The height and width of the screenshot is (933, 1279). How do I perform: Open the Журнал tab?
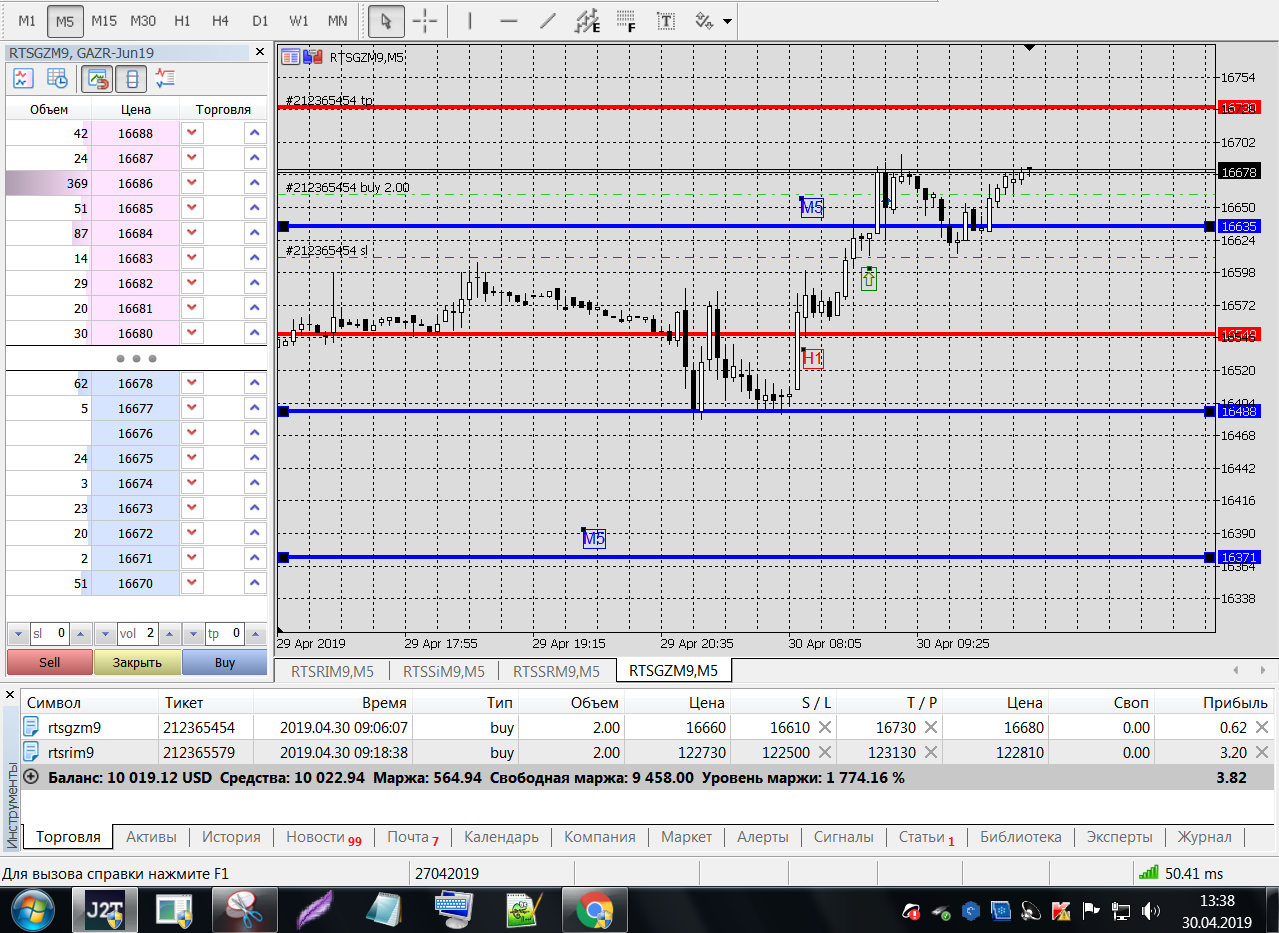tap(1204, 837)
